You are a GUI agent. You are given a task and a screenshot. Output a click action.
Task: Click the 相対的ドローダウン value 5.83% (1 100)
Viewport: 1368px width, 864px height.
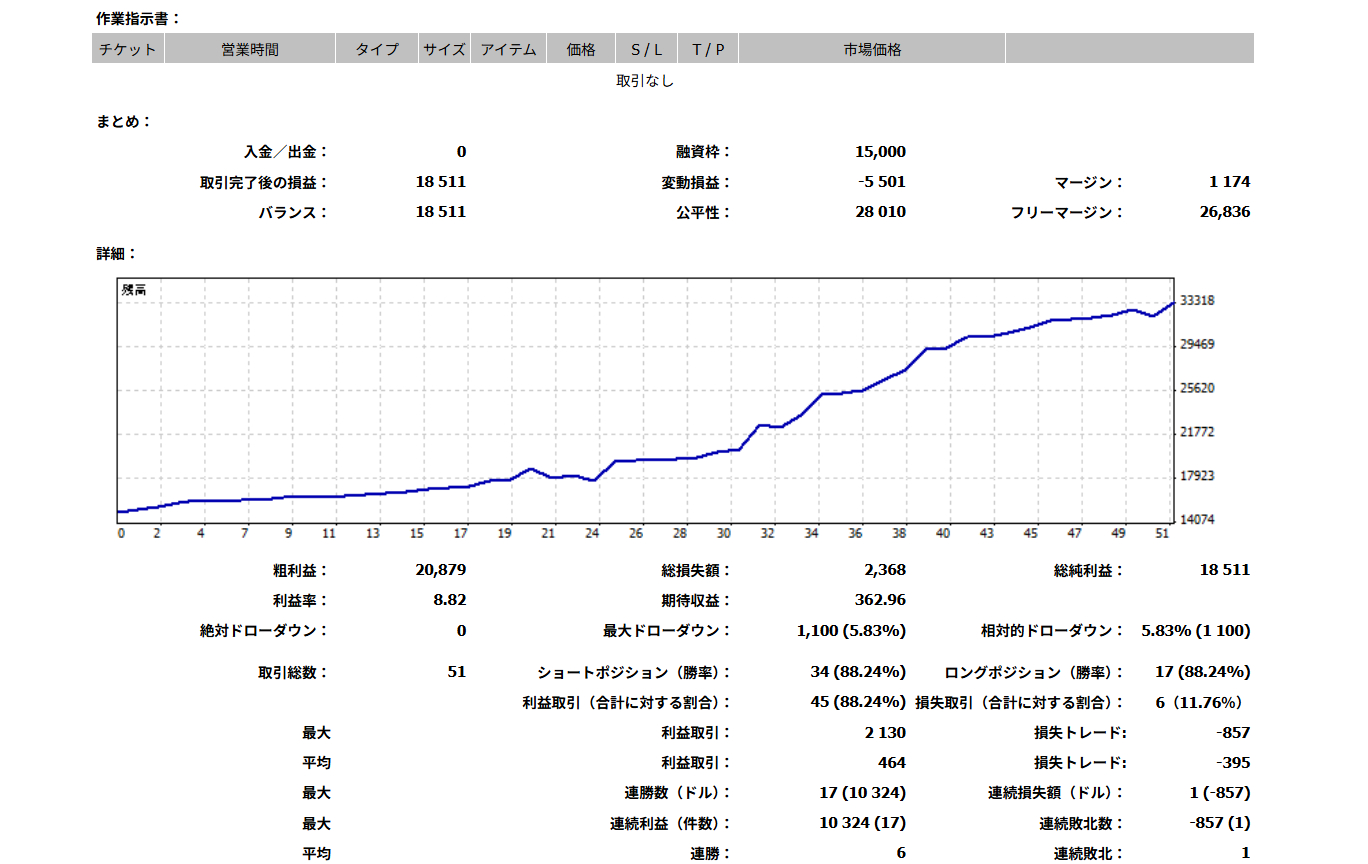(x=1196, y=631)
